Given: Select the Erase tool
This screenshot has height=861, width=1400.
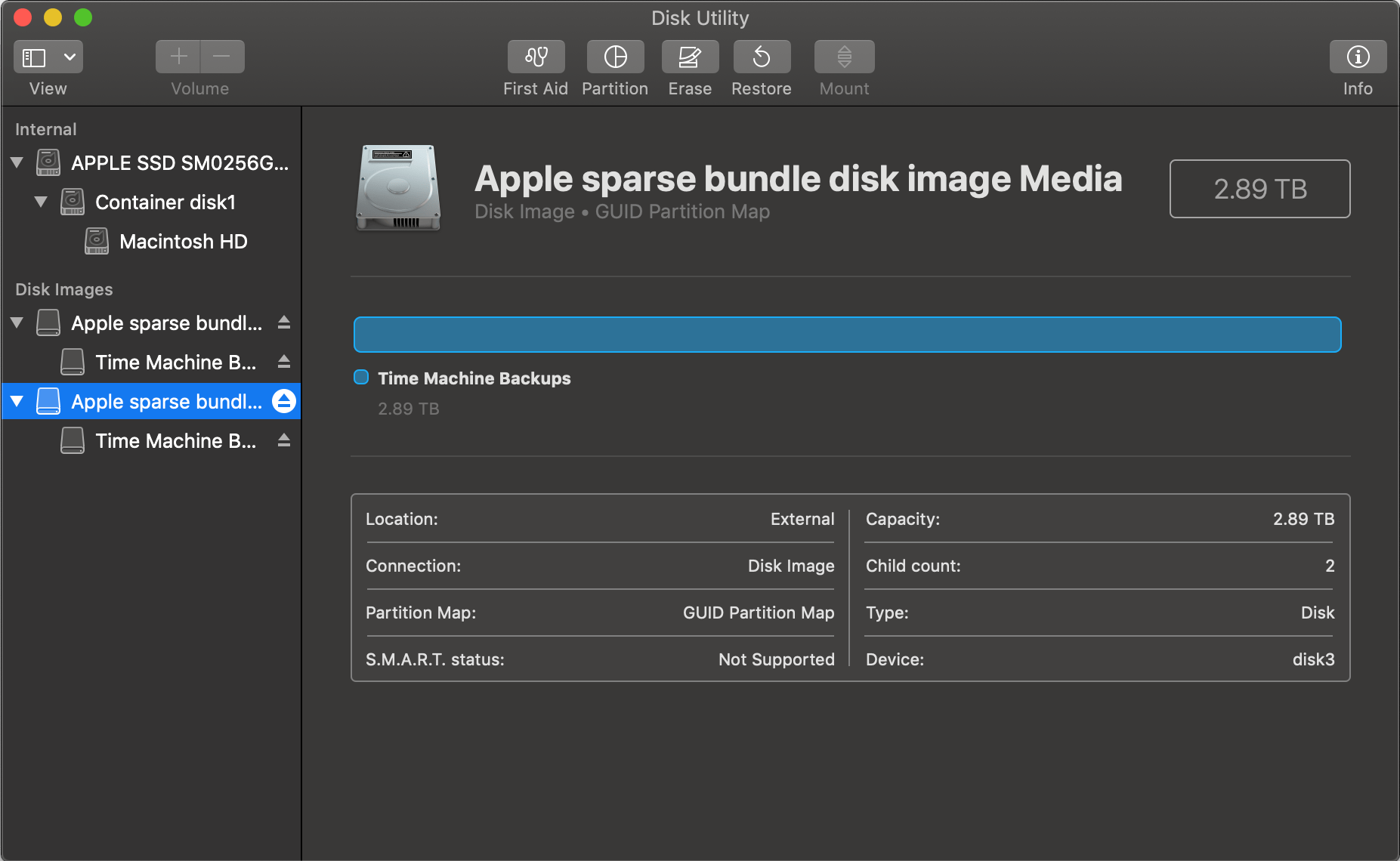Looking at the screenshot, I should [x=689, y=57].
